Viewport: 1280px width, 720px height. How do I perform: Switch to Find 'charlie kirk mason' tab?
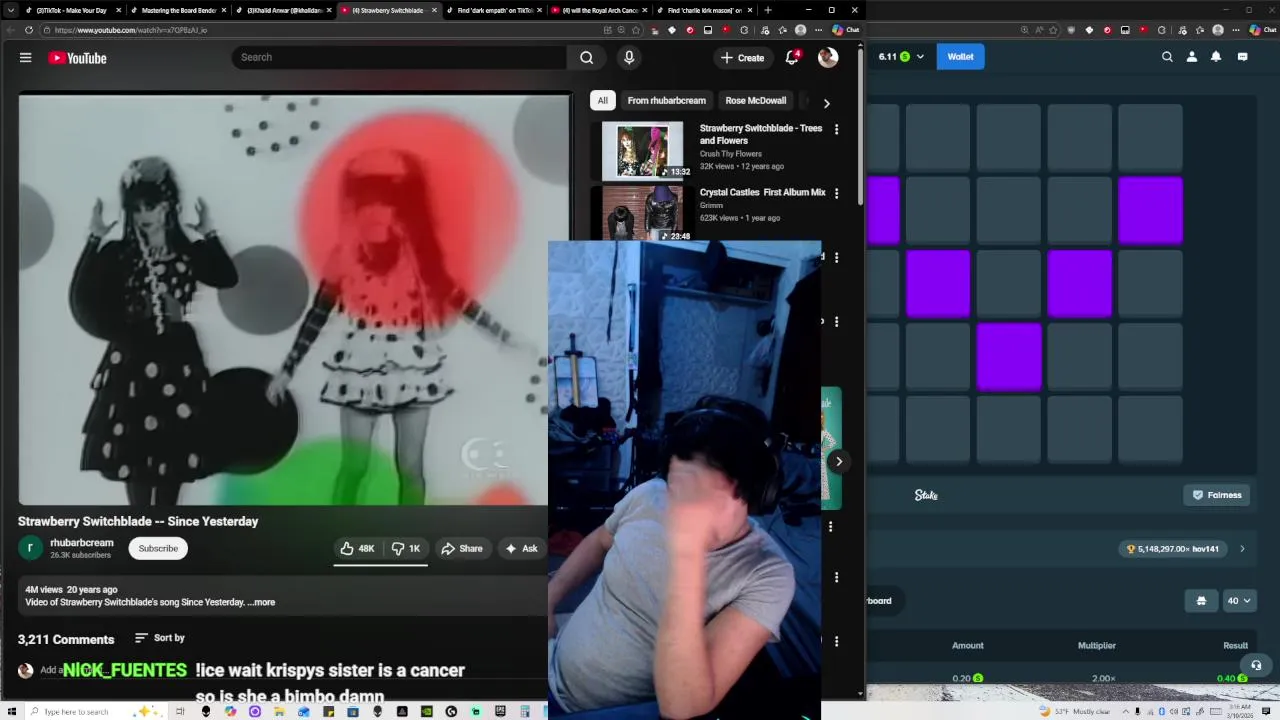[x=705, y=10]
